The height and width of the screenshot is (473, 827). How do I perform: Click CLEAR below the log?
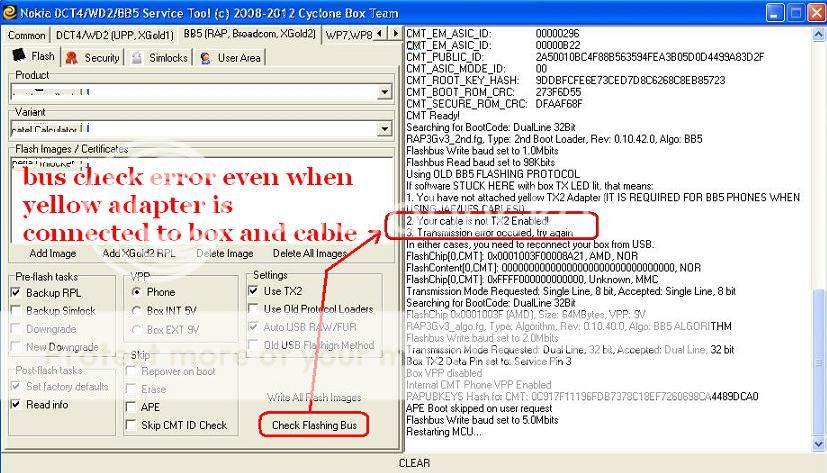tap(414, 462)
